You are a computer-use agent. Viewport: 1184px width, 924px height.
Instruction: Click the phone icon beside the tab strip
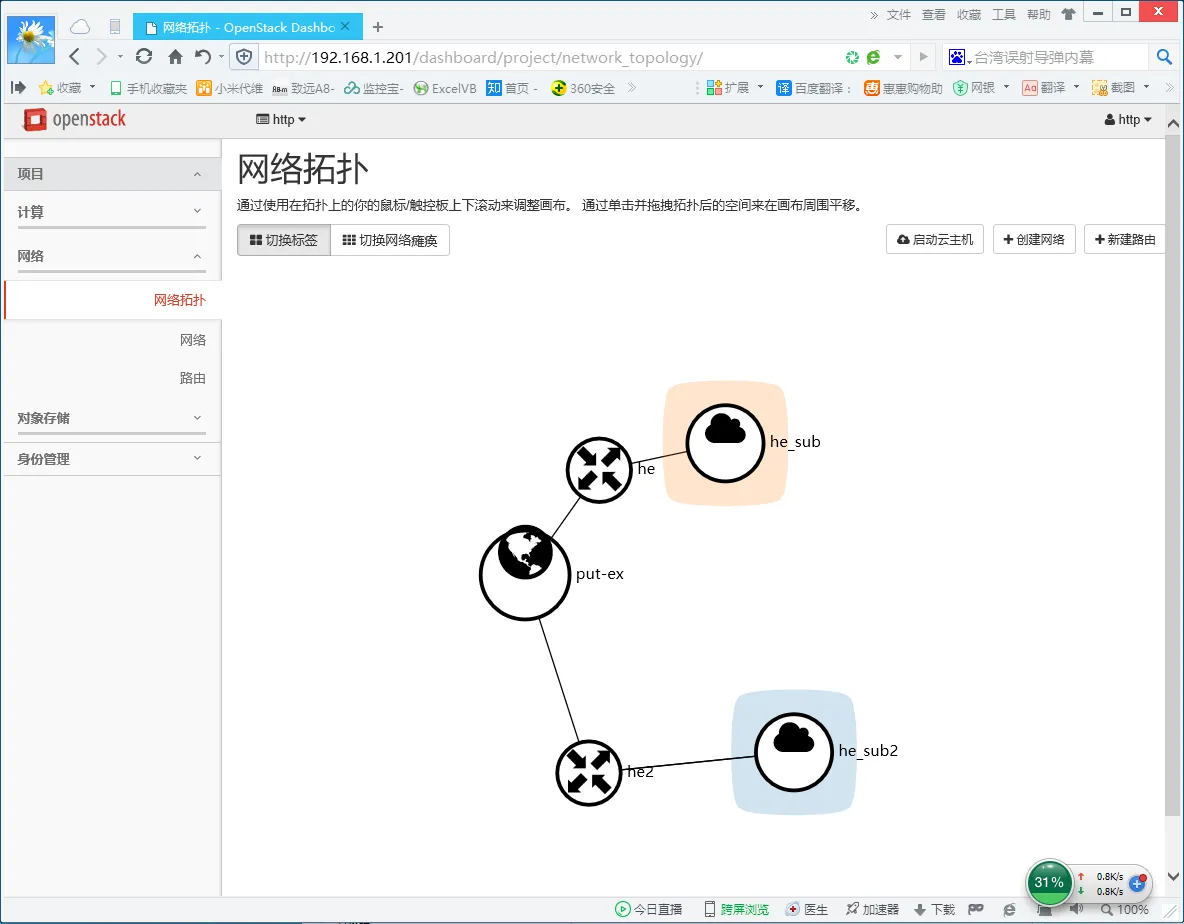point(115,27)
